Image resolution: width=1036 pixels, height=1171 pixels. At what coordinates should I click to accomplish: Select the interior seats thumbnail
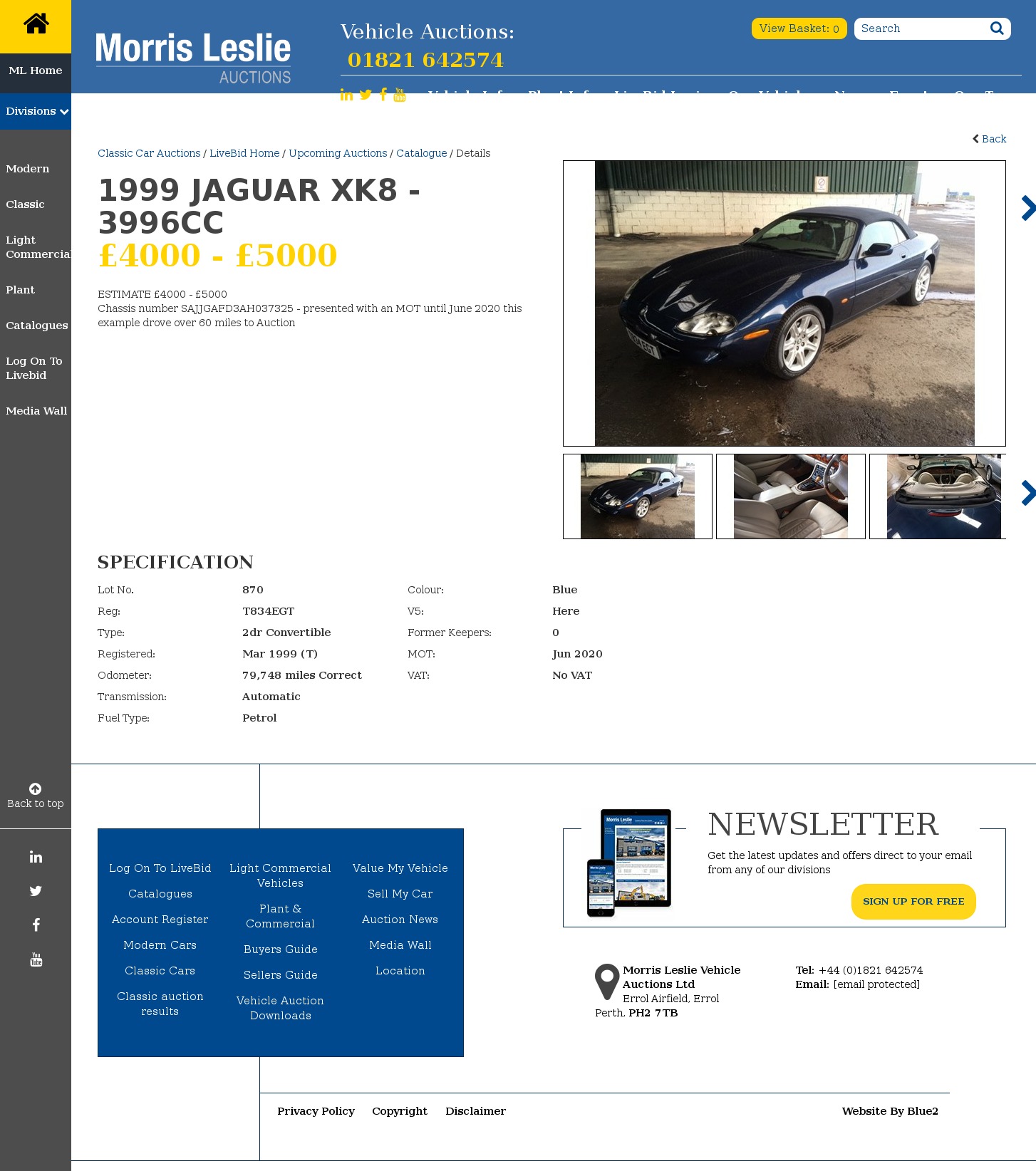791,496
